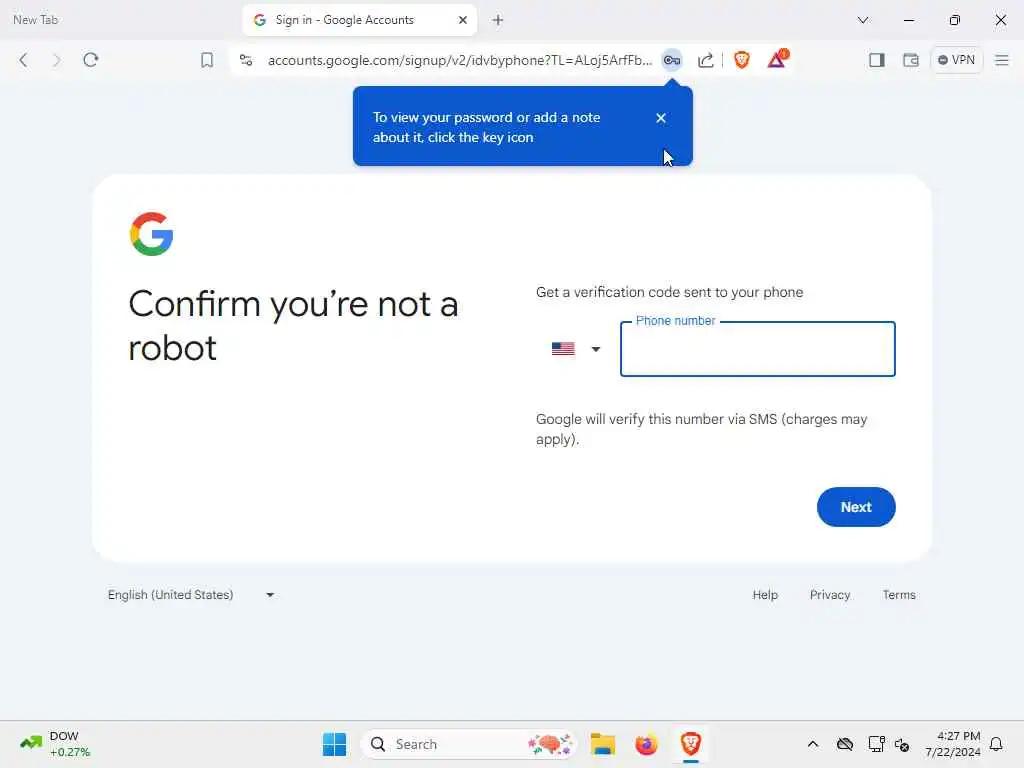Click the share page icon

705,60
